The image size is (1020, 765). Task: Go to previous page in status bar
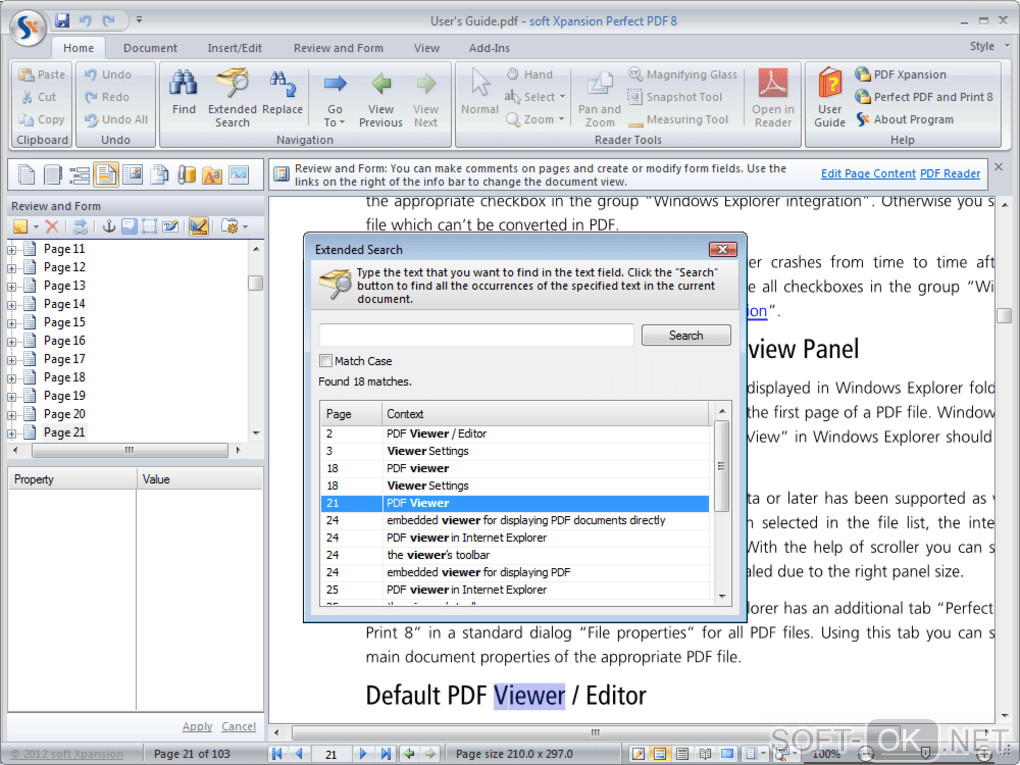point(299,753)
